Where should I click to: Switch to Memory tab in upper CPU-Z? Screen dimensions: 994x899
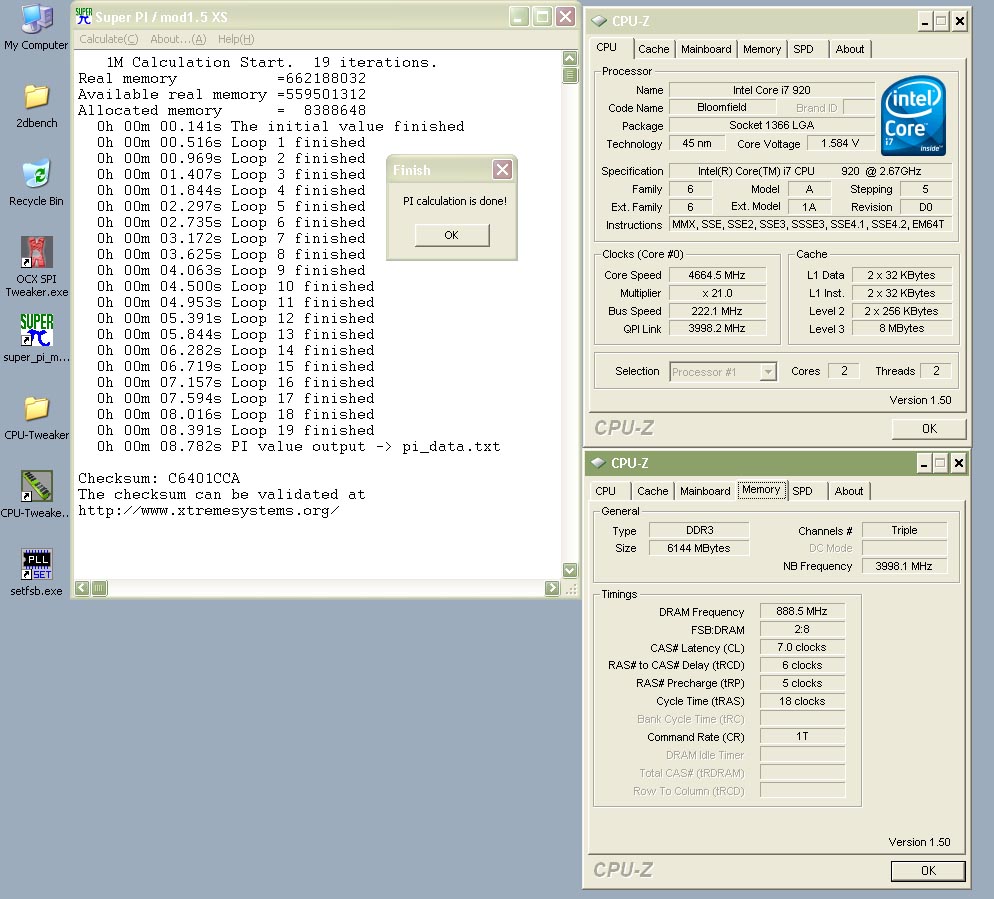[762, 49]
